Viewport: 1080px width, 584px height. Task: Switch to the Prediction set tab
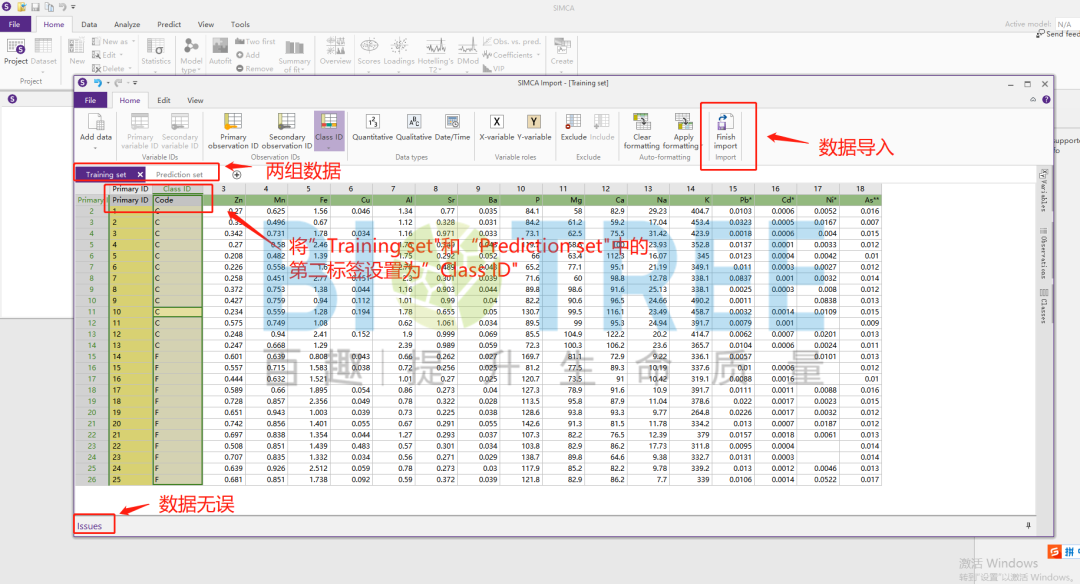pos(179,174)
